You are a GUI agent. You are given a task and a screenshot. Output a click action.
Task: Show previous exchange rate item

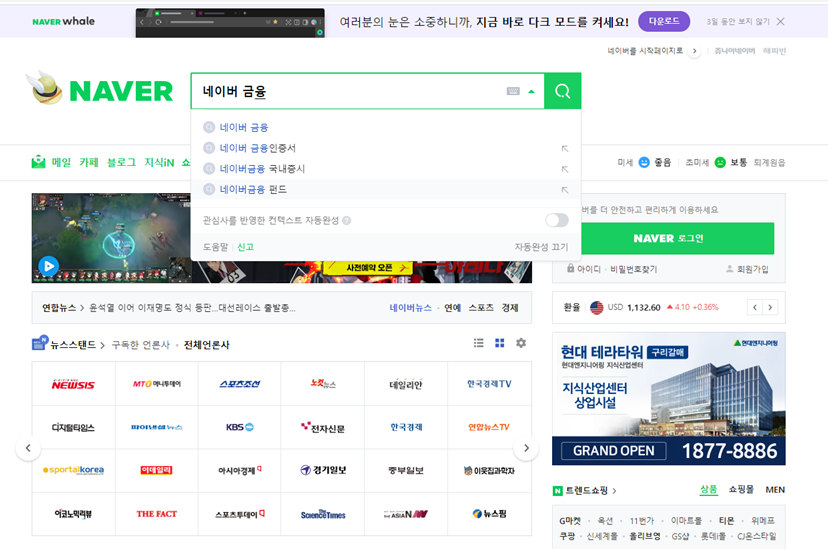[755, 307]
